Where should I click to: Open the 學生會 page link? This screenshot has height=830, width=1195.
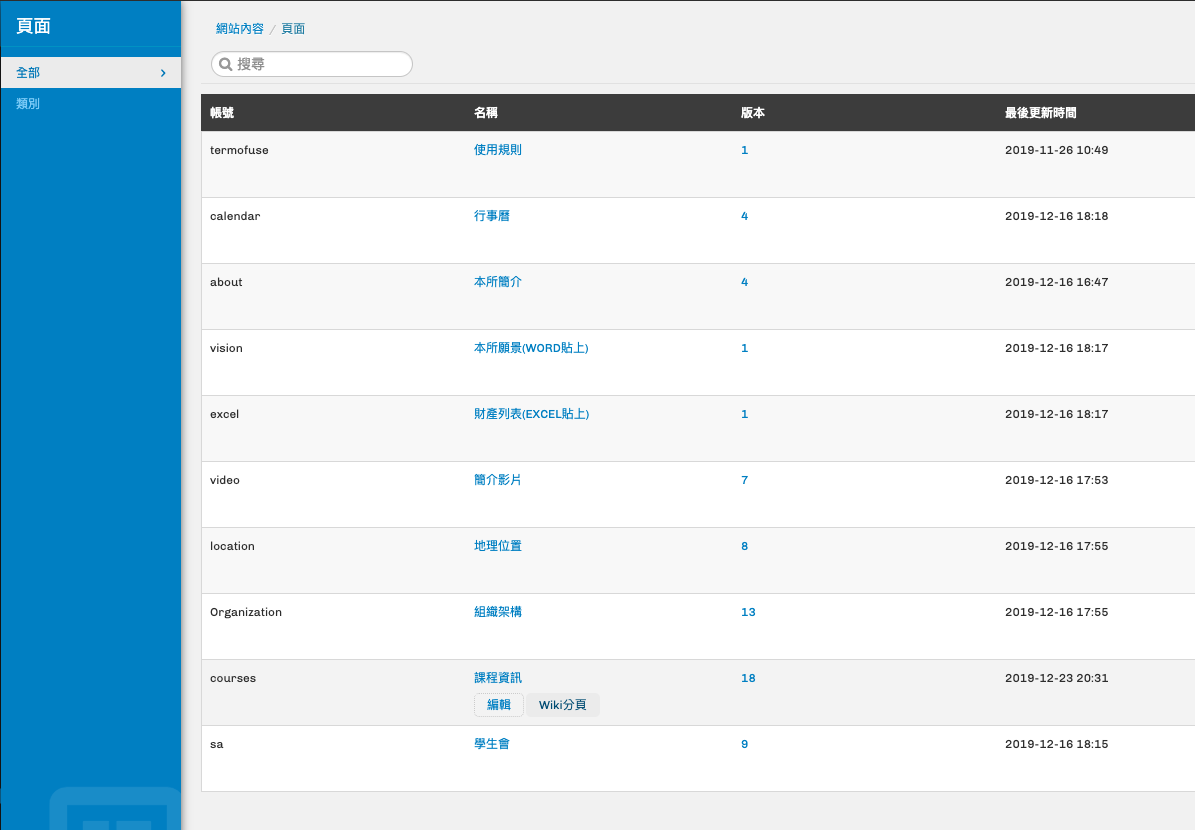[492, 744]
